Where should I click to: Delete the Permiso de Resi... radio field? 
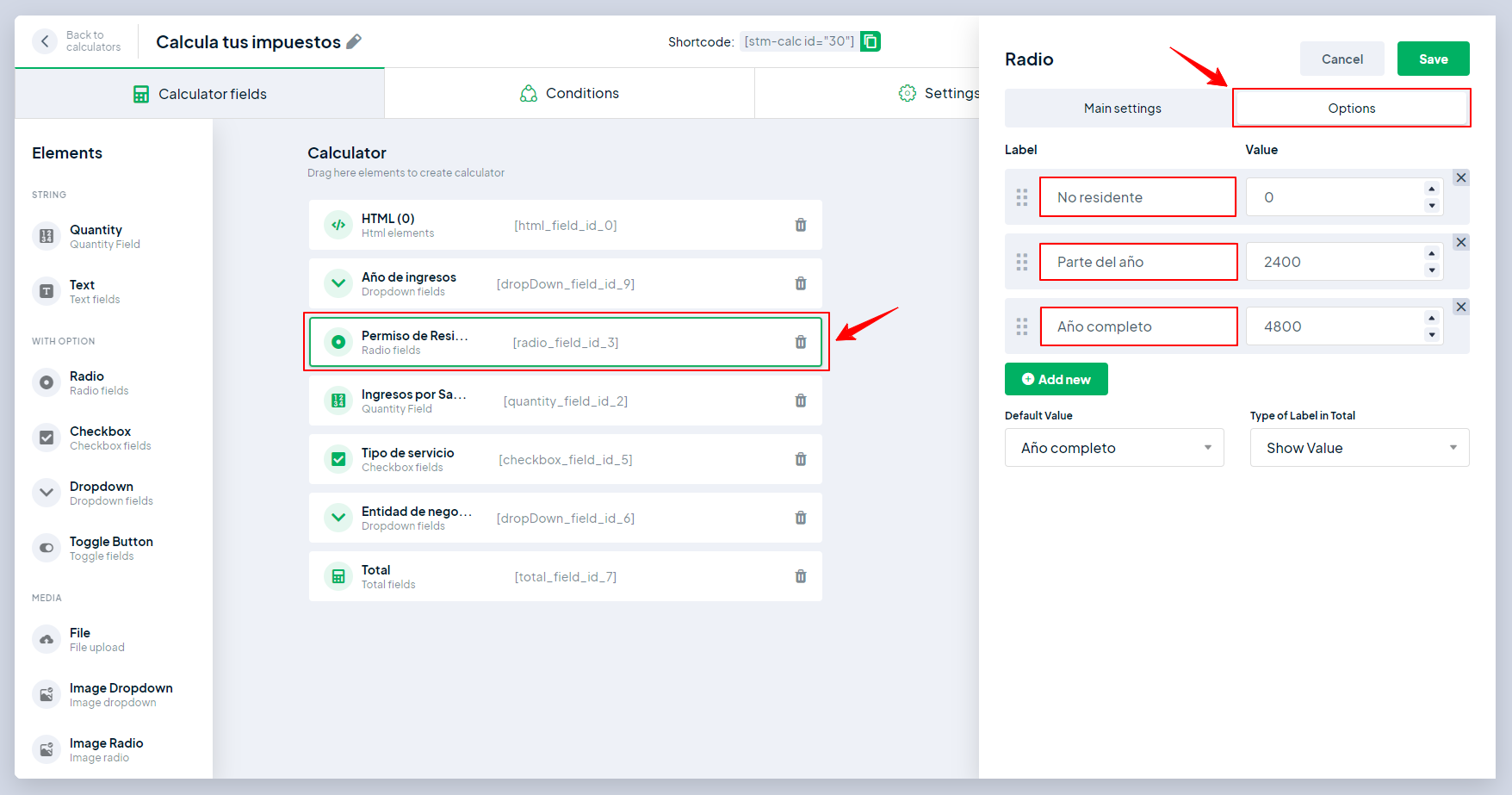pyautogui.click(x=801, y=342)
